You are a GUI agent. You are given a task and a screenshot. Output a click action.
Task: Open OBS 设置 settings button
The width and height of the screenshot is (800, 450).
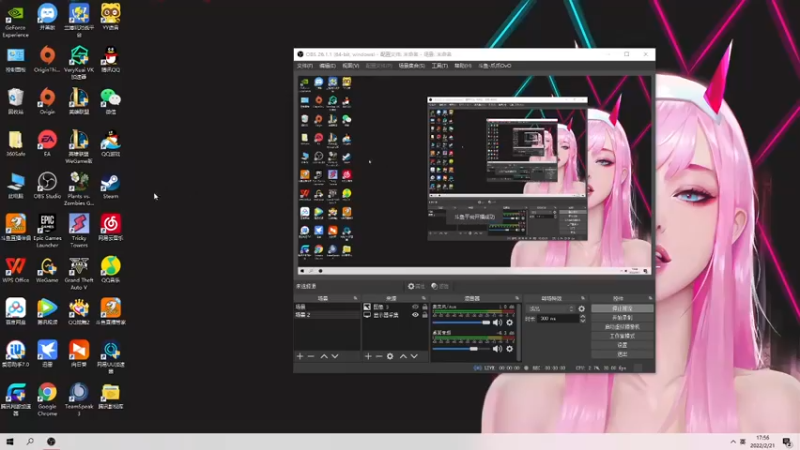pos(622,345)
